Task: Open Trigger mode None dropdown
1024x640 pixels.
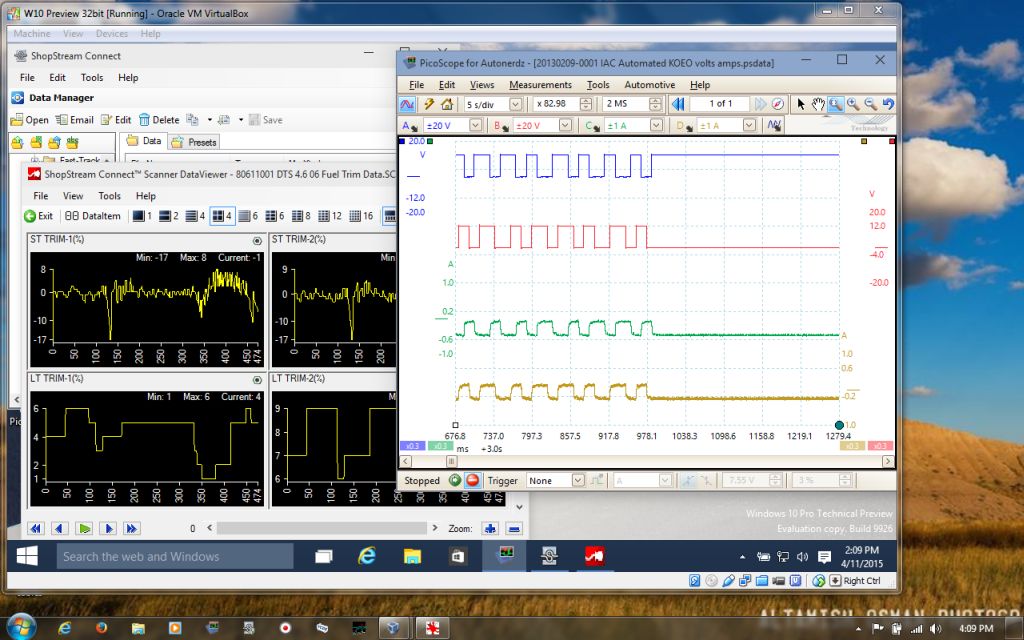Action: [578, 480]
